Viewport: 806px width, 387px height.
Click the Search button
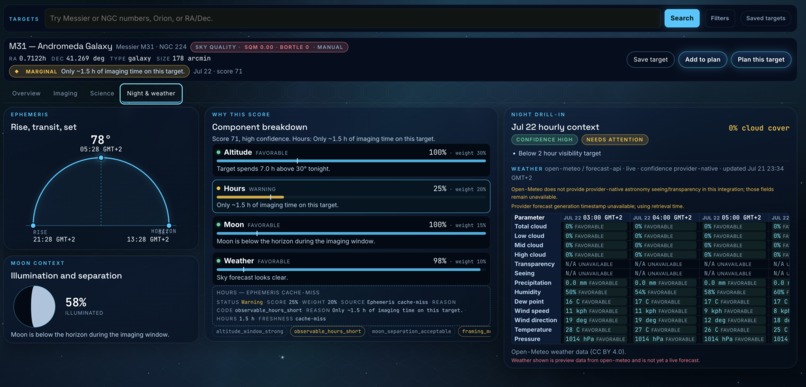coord(682,19)
